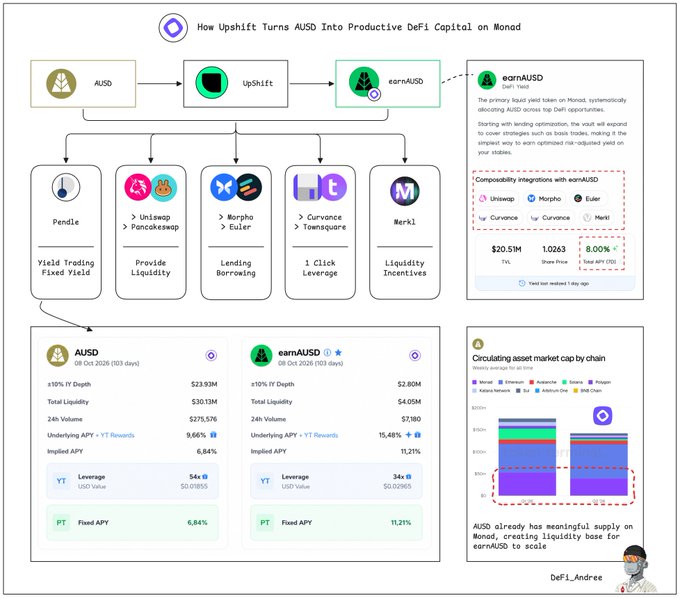Click the "$275,576" 24h Volume value
This screenshot has width=680, height=598.
coord(203,419)
